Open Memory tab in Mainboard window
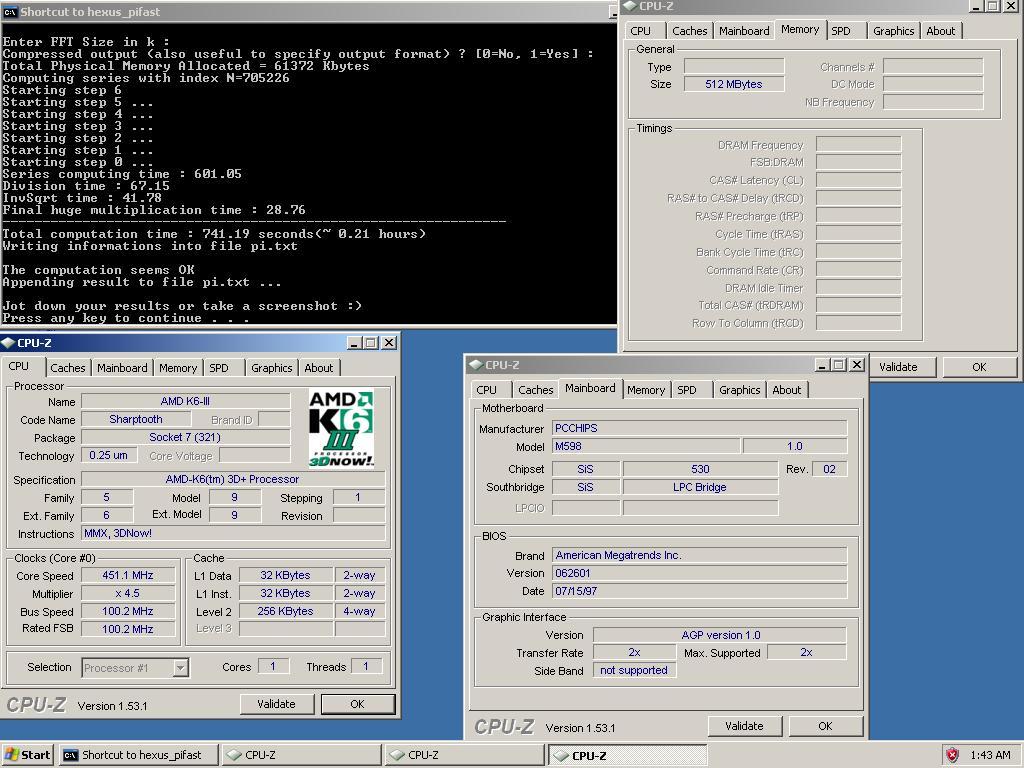The image size is (1024, 768). [646, 390]
